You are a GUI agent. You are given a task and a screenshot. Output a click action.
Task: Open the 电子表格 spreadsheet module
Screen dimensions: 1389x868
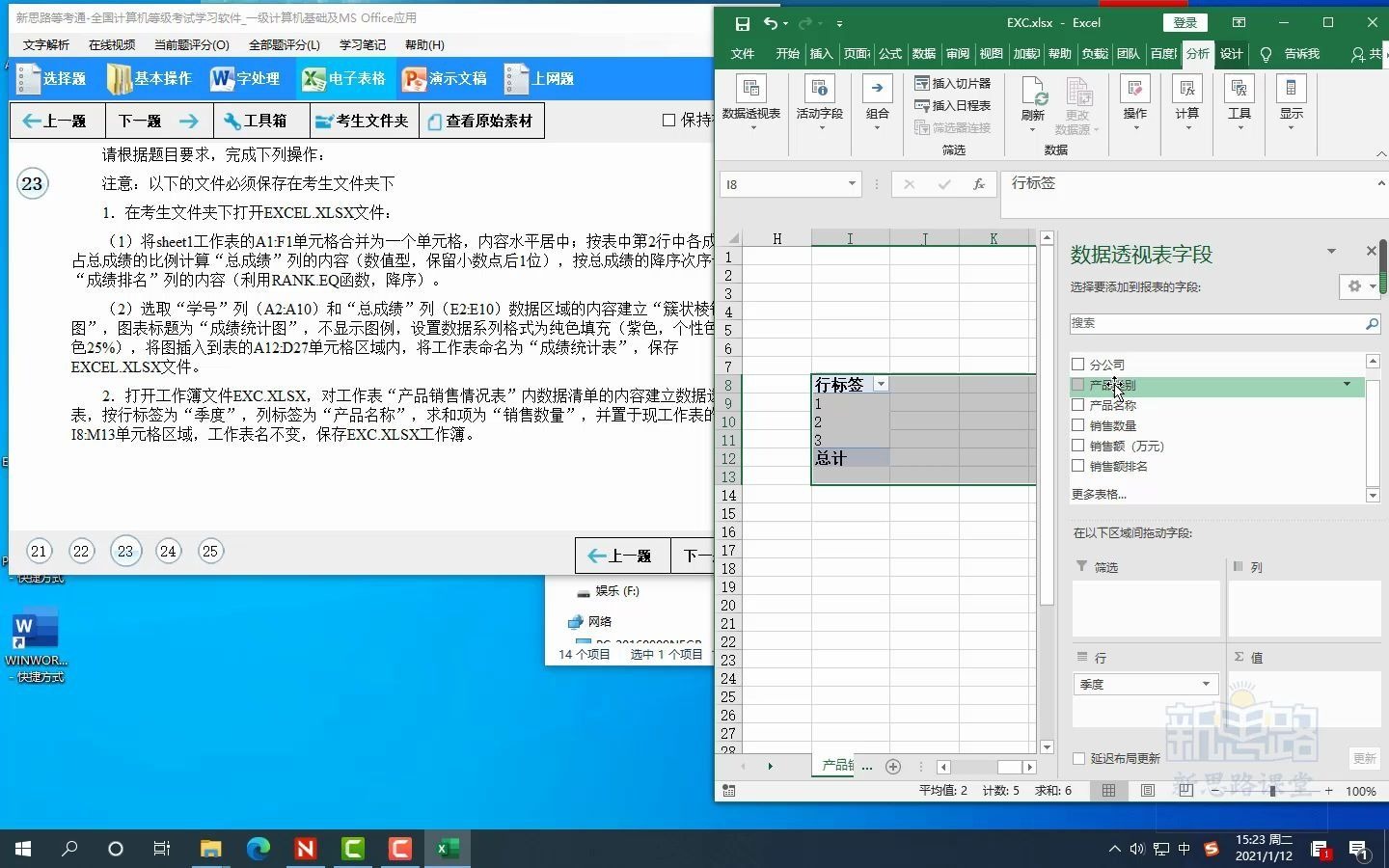click(344, 79)
